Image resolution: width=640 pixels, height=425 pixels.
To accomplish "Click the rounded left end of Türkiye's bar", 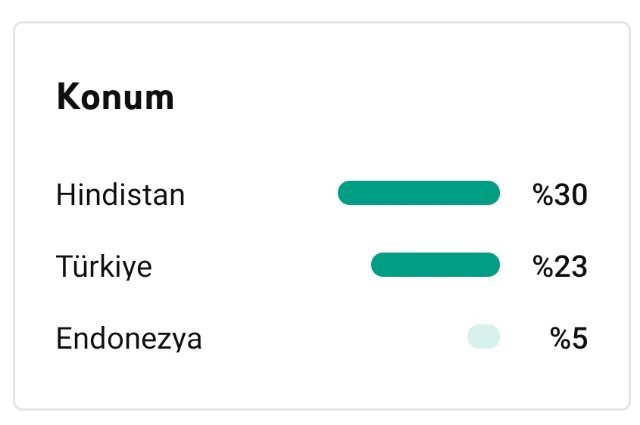I will [380, 265].
